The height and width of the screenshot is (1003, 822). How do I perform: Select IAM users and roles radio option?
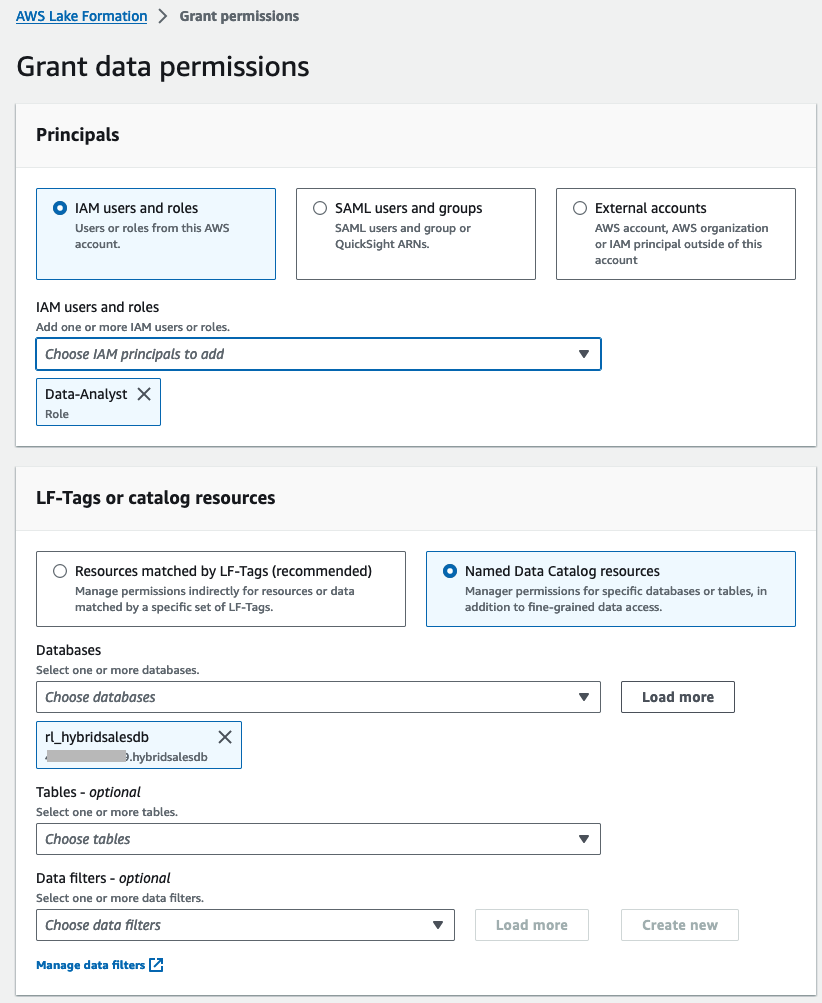pyautogui.click(x=60, y=209)
